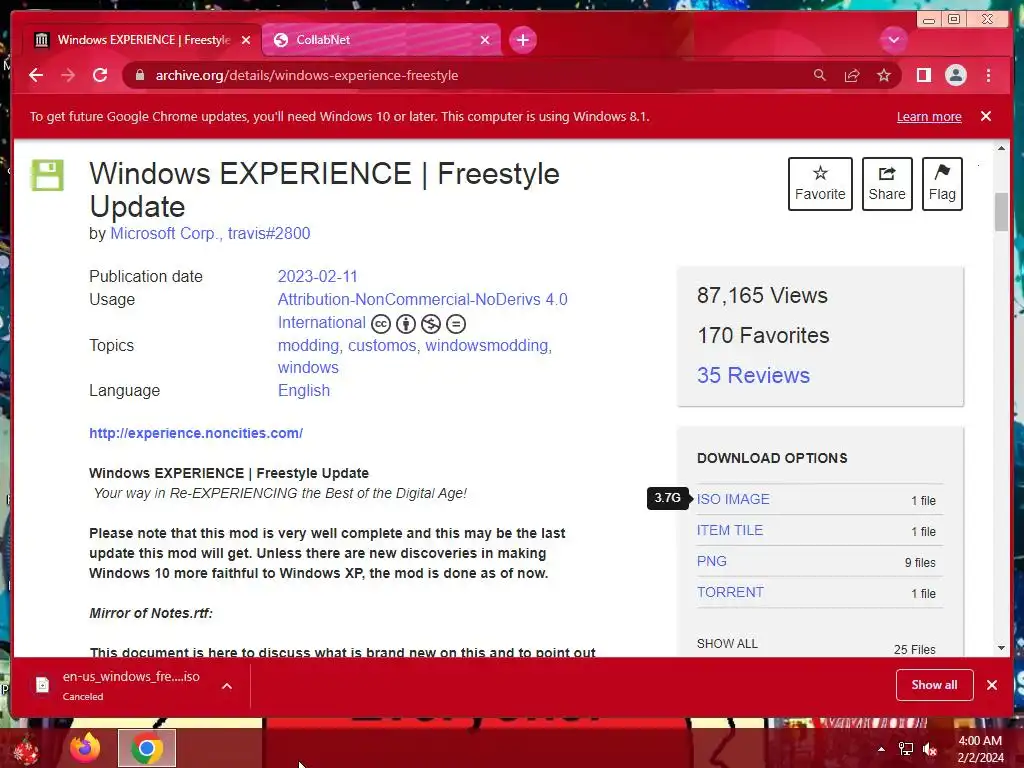Click SHOW ALL download files
Image resolution: width=1024 pixels, height=768 pixels.
point(727,644)
